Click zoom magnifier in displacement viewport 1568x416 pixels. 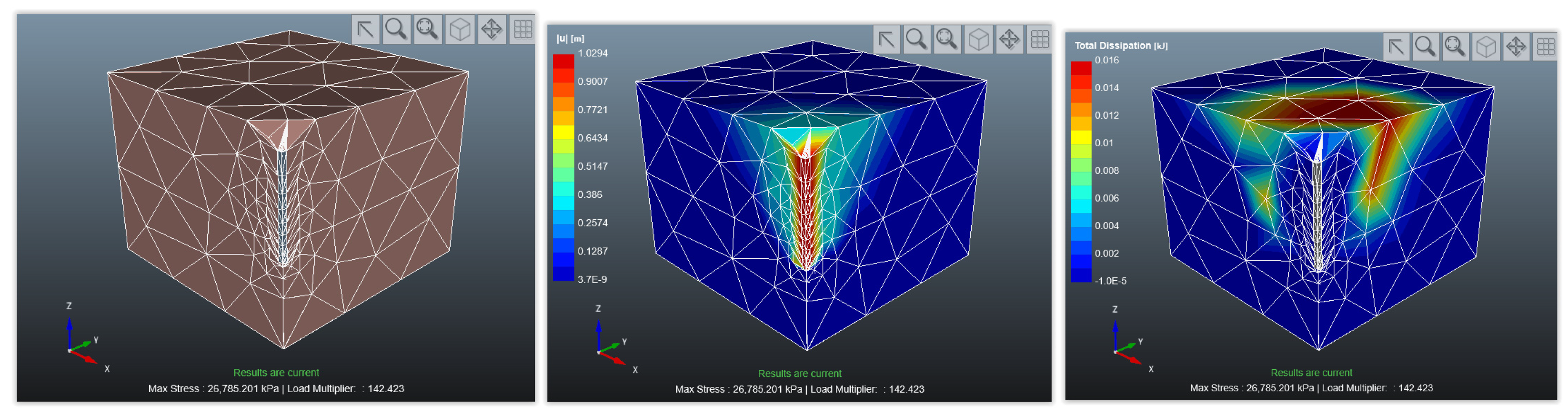916,40
